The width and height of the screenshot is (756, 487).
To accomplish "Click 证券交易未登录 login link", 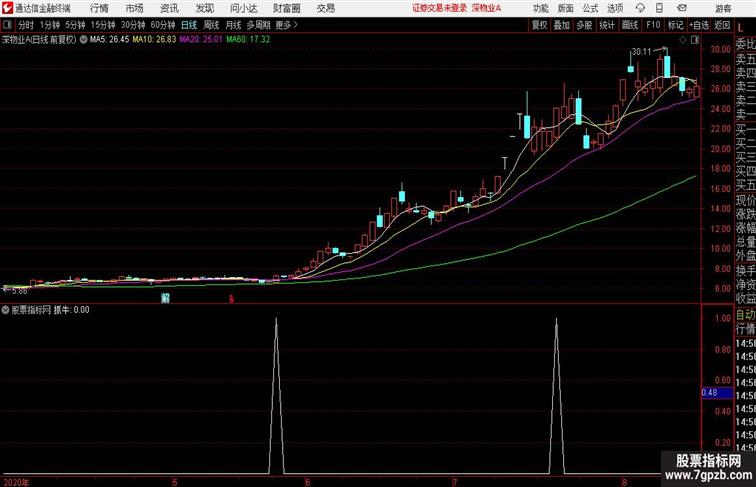I will point(439,8).
